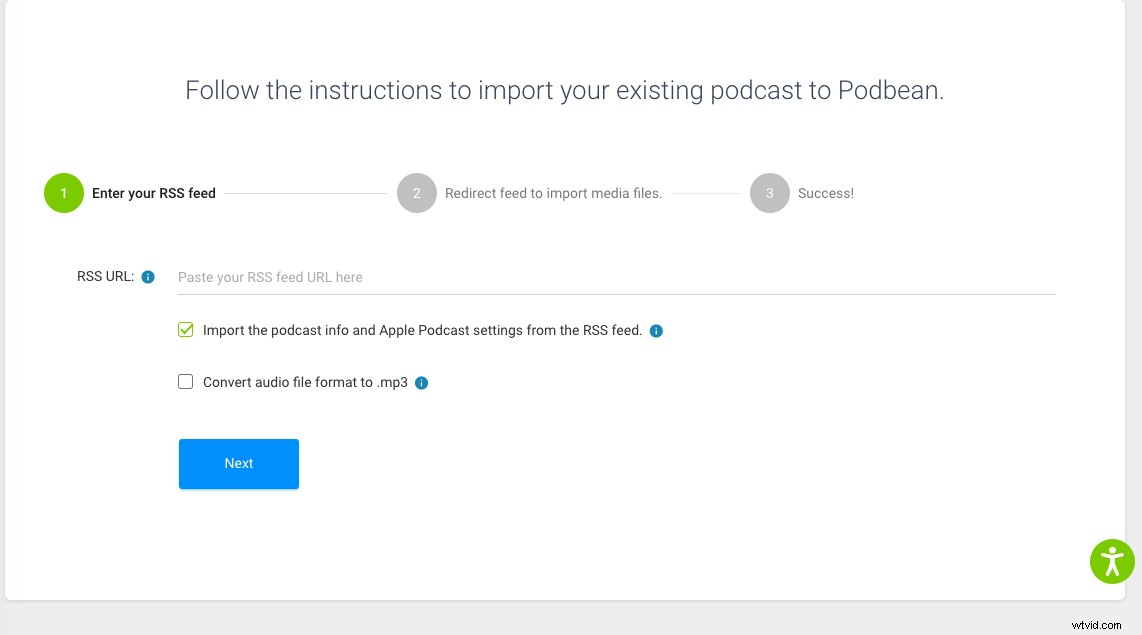
Task: Click the gray step 3 circle
Action: [x=770, y=193]
